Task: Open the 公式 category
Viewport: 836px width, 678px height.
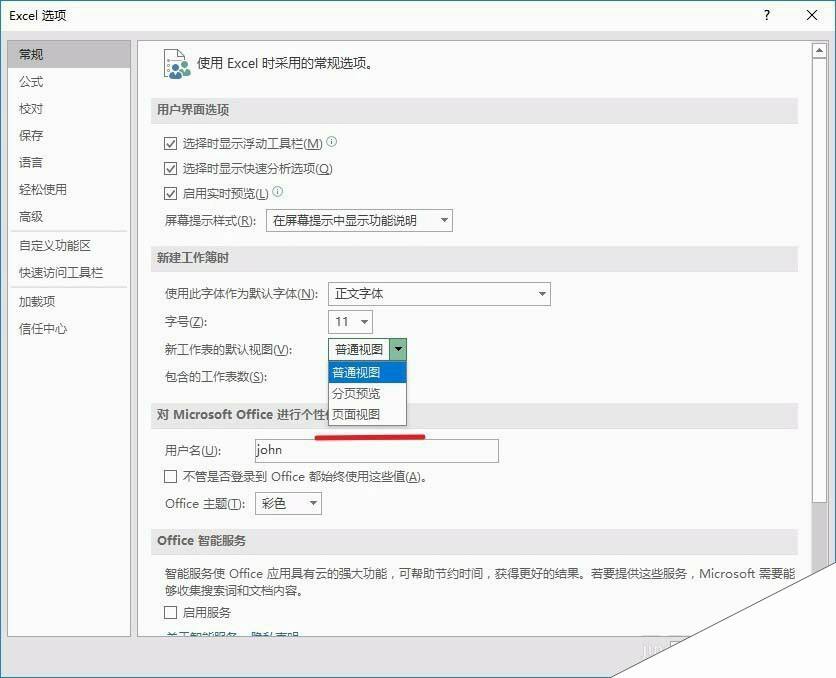Action: 69,82
